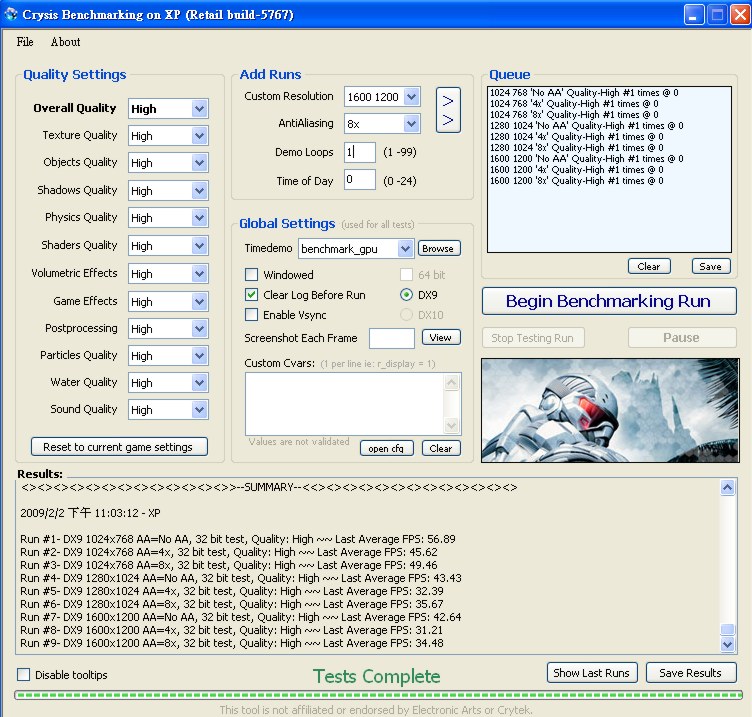Expand the Postprocessing dropdown
Viewport: 752px width, 717px height.
tap(200, 329)
